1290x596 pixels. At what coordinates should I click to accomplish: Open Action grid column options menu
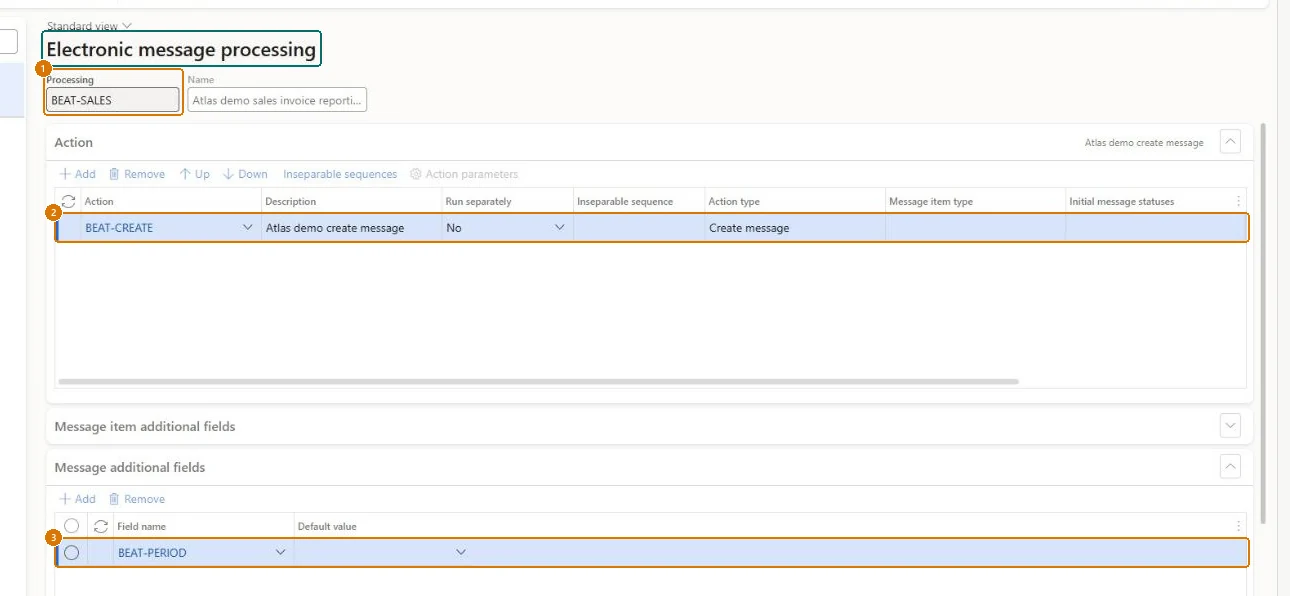pos(1240,201)
